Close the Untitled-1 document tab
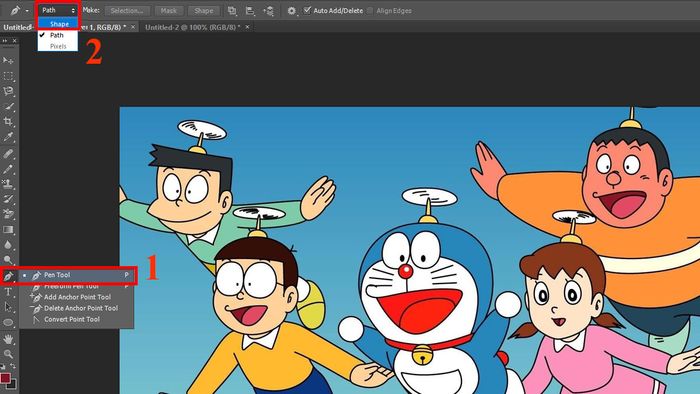 (133, 27)
